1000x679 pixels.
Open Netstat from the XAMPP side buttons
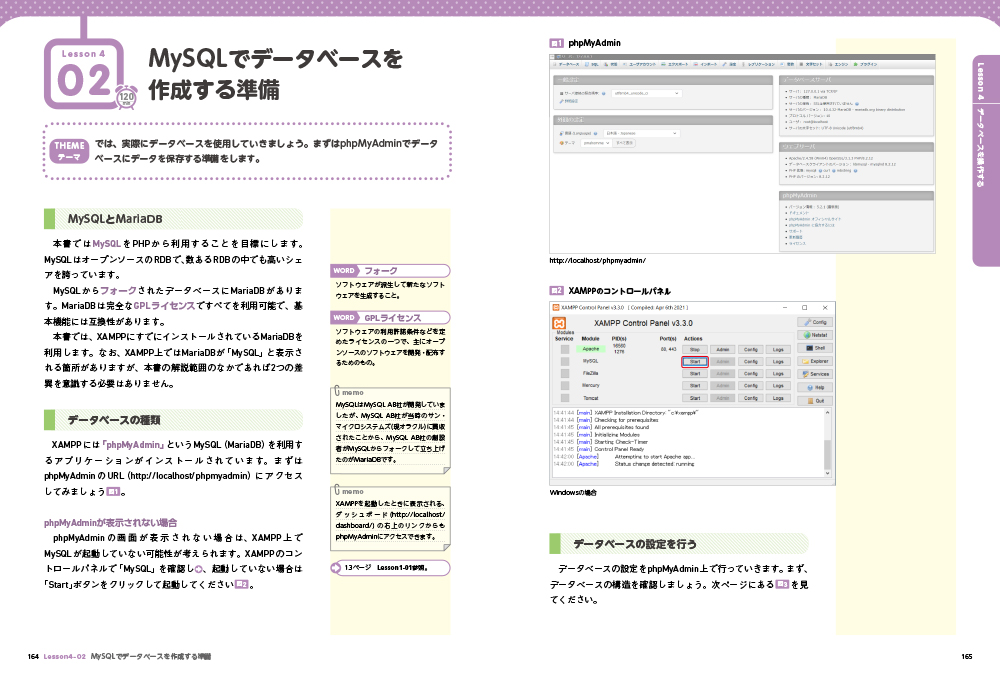coord(815,335)
